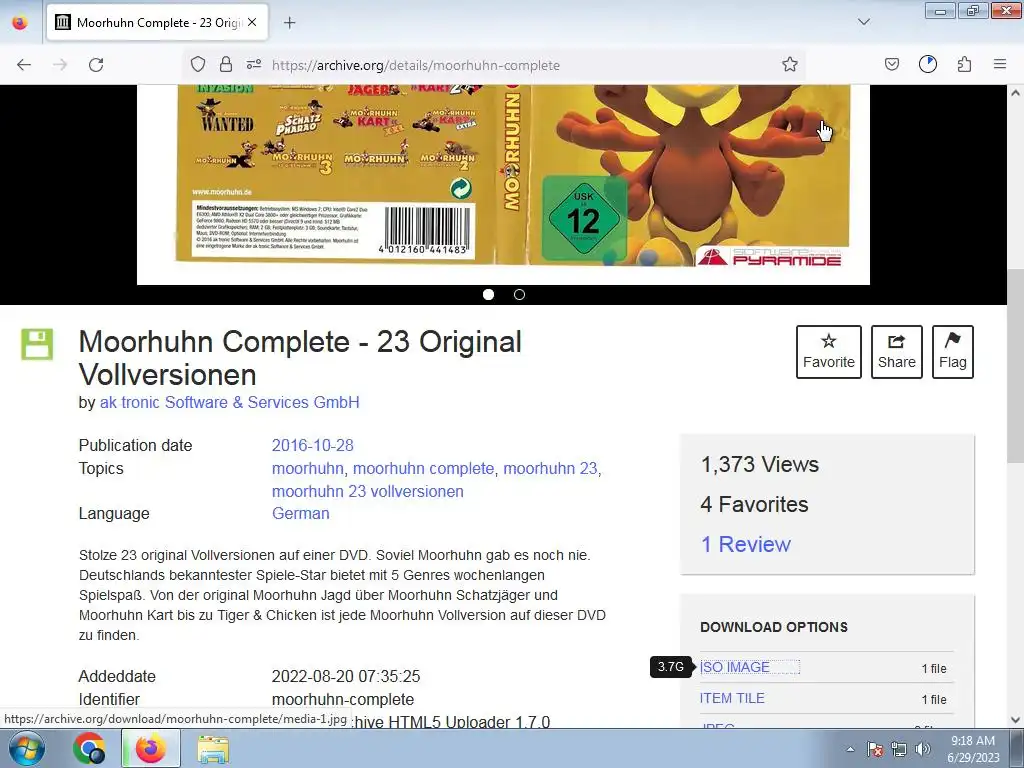Viewport: 1024px width, 768px height.
Task: Download the ISO IMAGE file
Action: click(735, 667)
